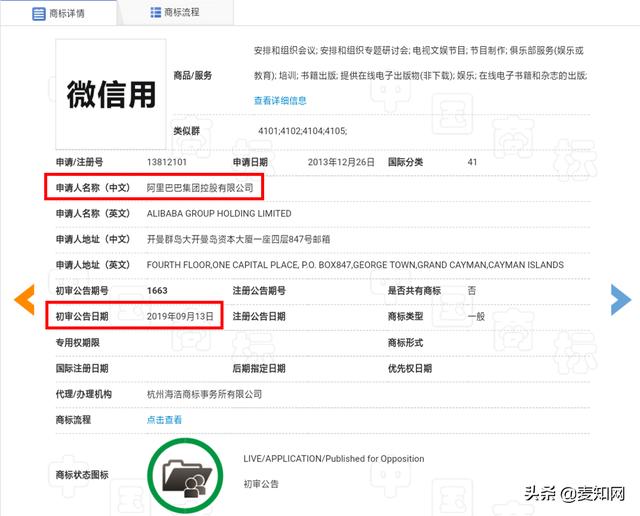Image resolution: width=640 pixels, height=516 pixels.
Task: Click the 注册公告期号 label
Action: 259,291
